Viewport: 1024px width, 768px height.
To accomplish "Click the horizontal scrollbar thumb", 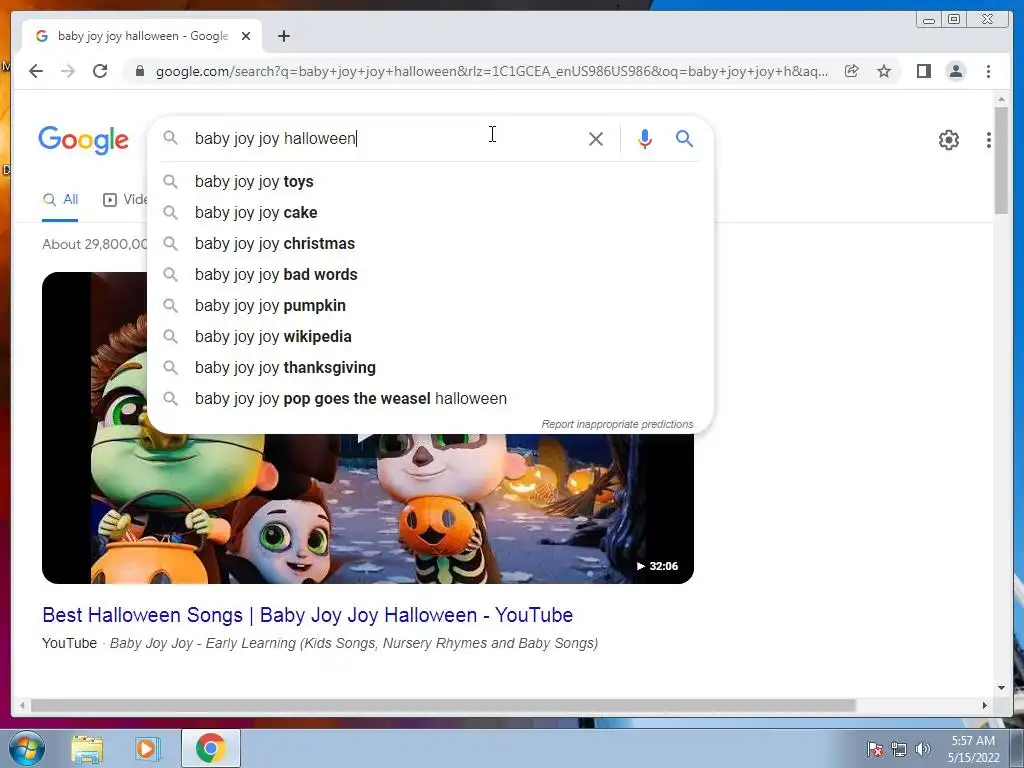I will pos(443,705).
